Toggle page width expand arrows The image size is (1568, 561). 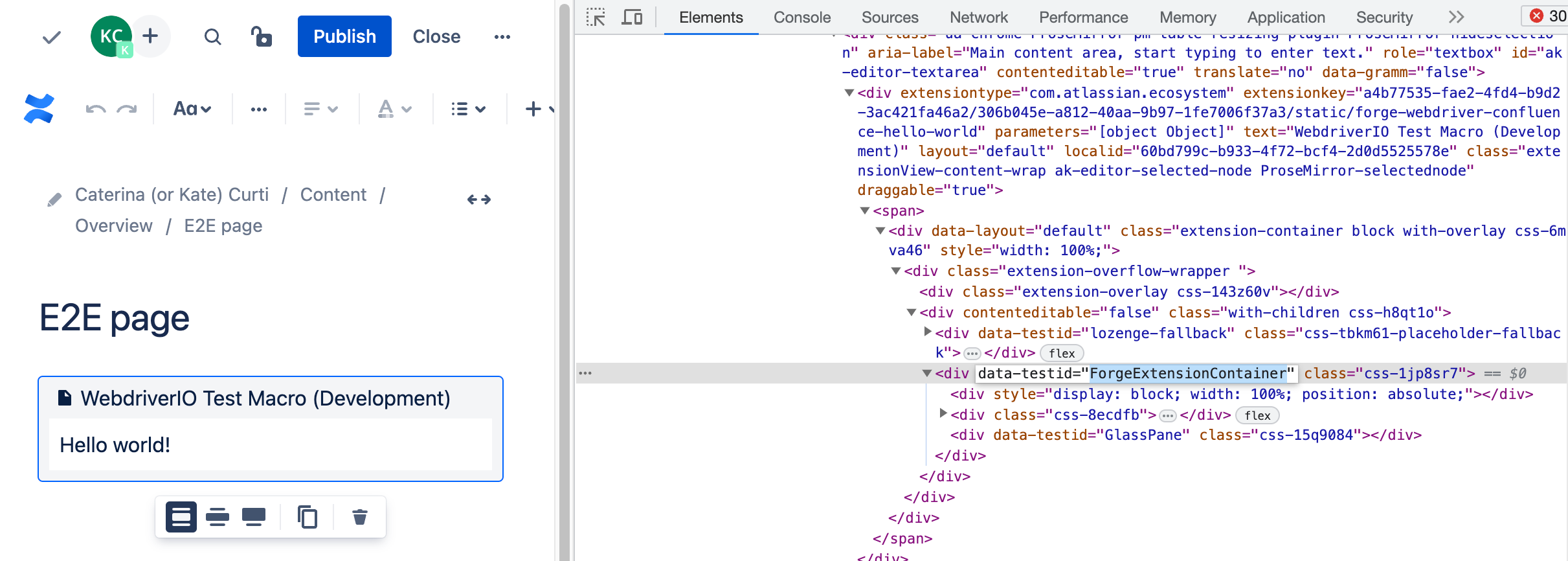coord(479,200)
